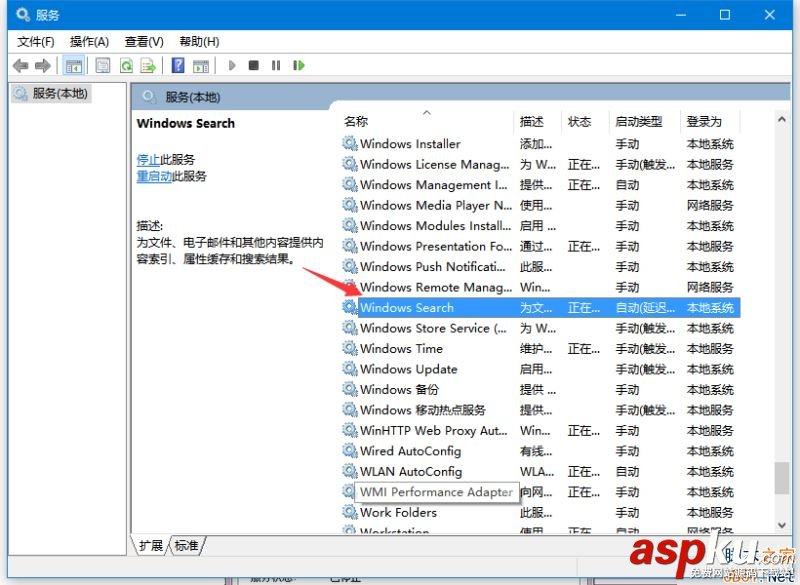Click the Export List toolbar icon
The width and height of the screenshot is (800, 585).
150,65
